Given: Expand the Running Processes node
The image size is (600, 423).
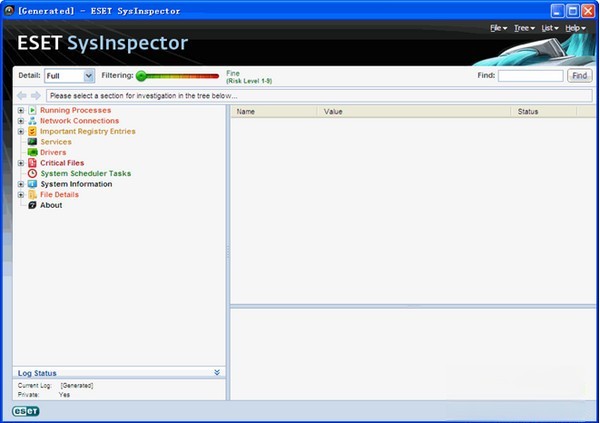Looking at the screenshot, I should pyautogui.click(x=21, y=110).
